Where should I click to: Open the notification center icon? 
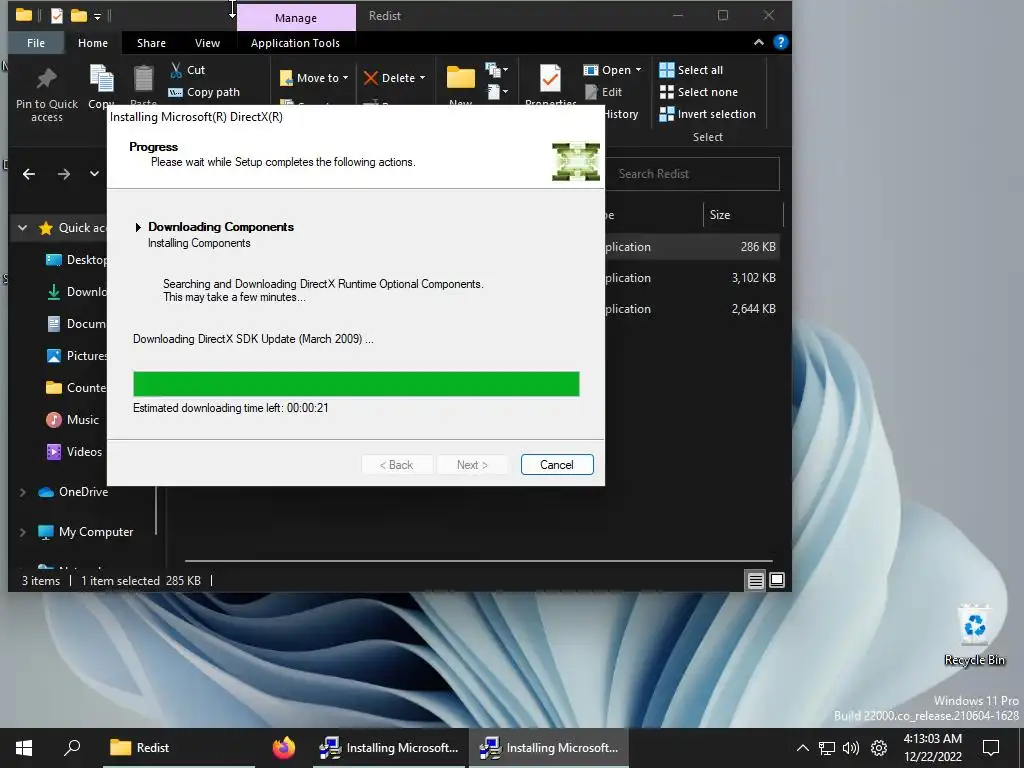pos(991,748)
